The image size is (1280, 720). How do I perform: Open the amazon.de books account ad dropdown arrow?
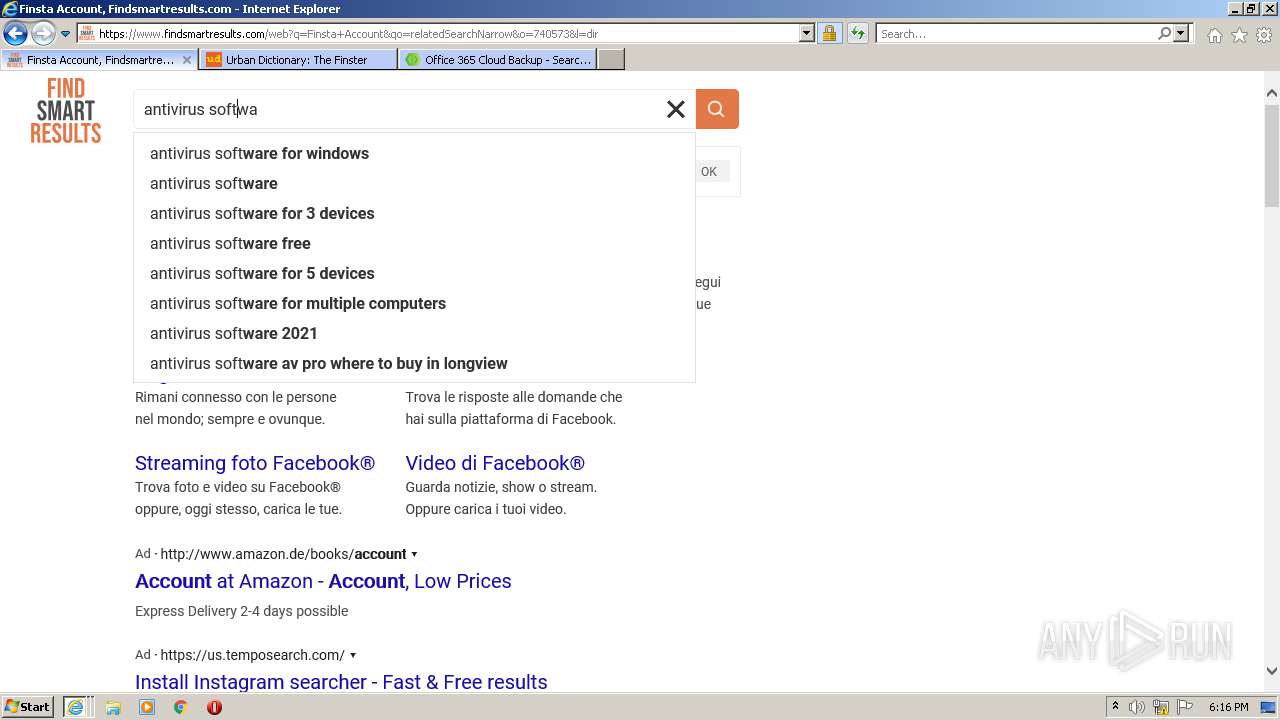point(414,554)
